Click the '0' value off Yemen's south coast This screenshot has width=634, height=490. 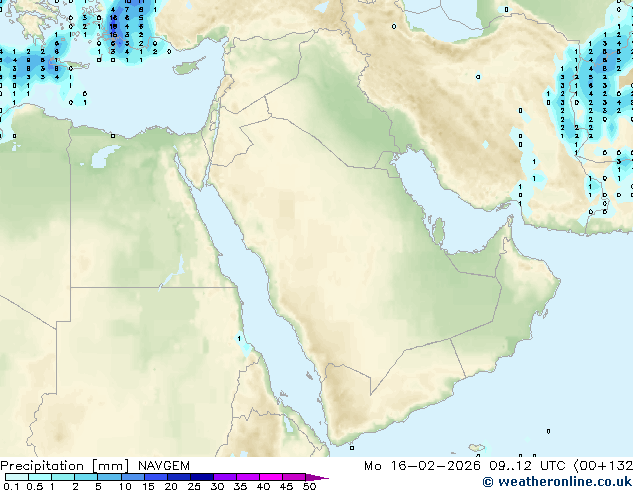pos(352,448)
